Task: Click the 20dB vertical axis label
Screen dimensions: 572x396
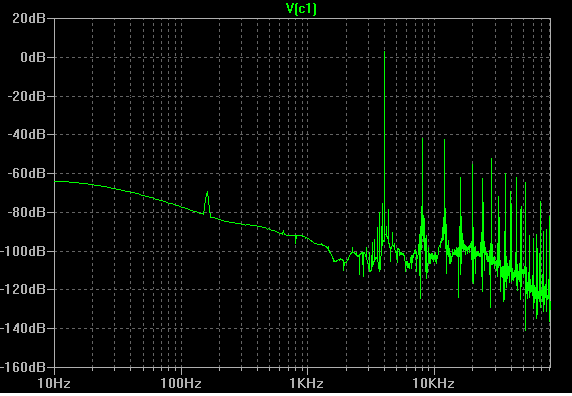Action: pyautogui.click(x=29, y=18)
